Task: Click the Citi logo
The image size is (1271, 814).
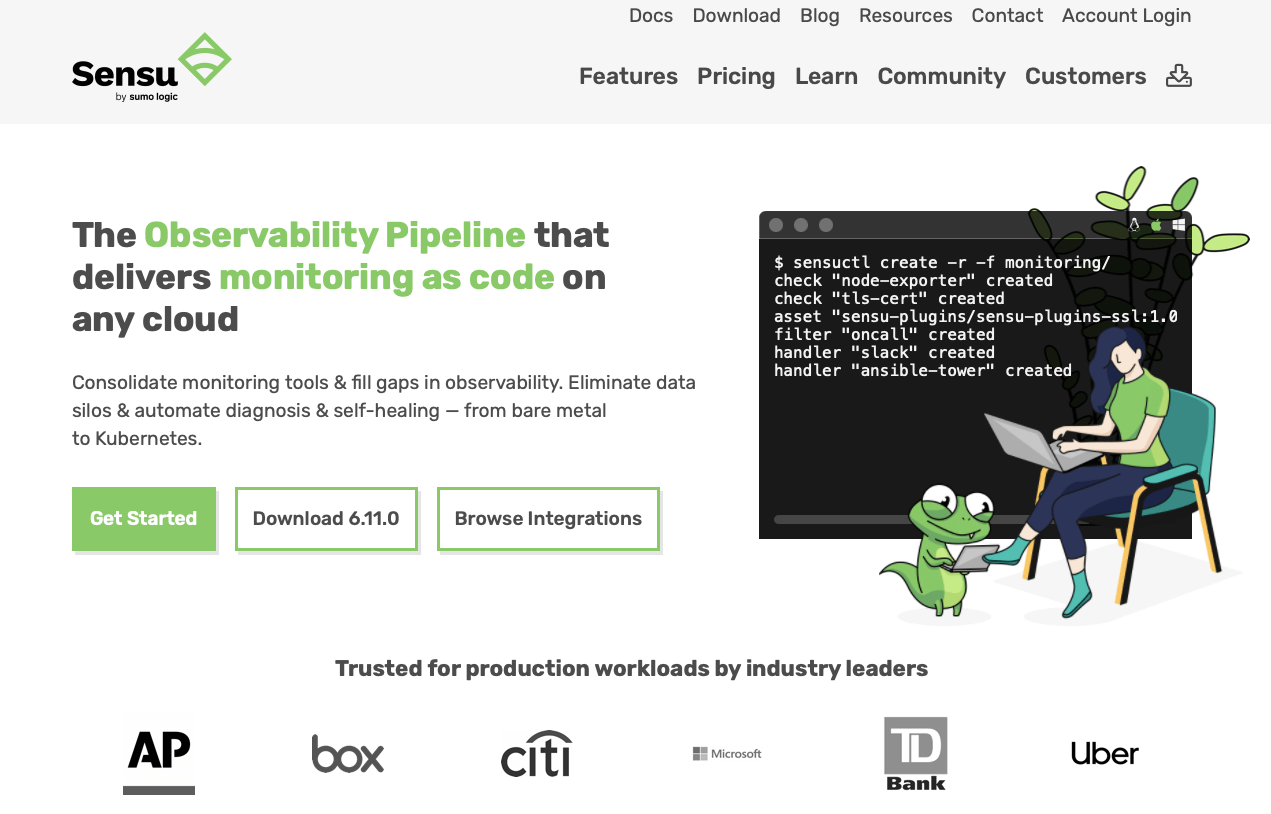Action: coord(537,754)
